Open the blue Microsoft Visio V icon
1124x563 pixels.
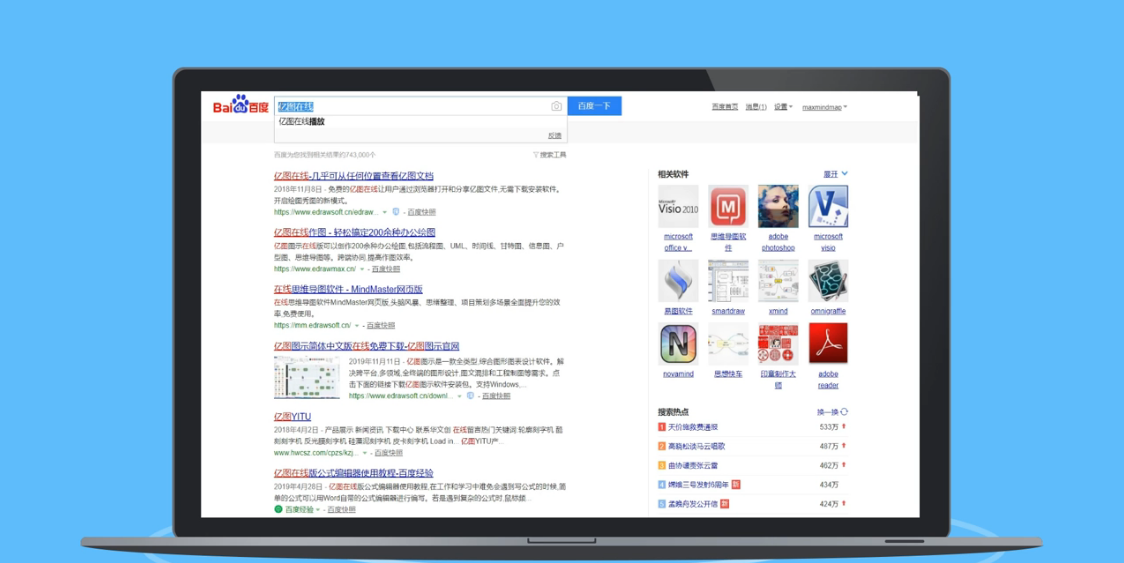(x=828, y=207)
